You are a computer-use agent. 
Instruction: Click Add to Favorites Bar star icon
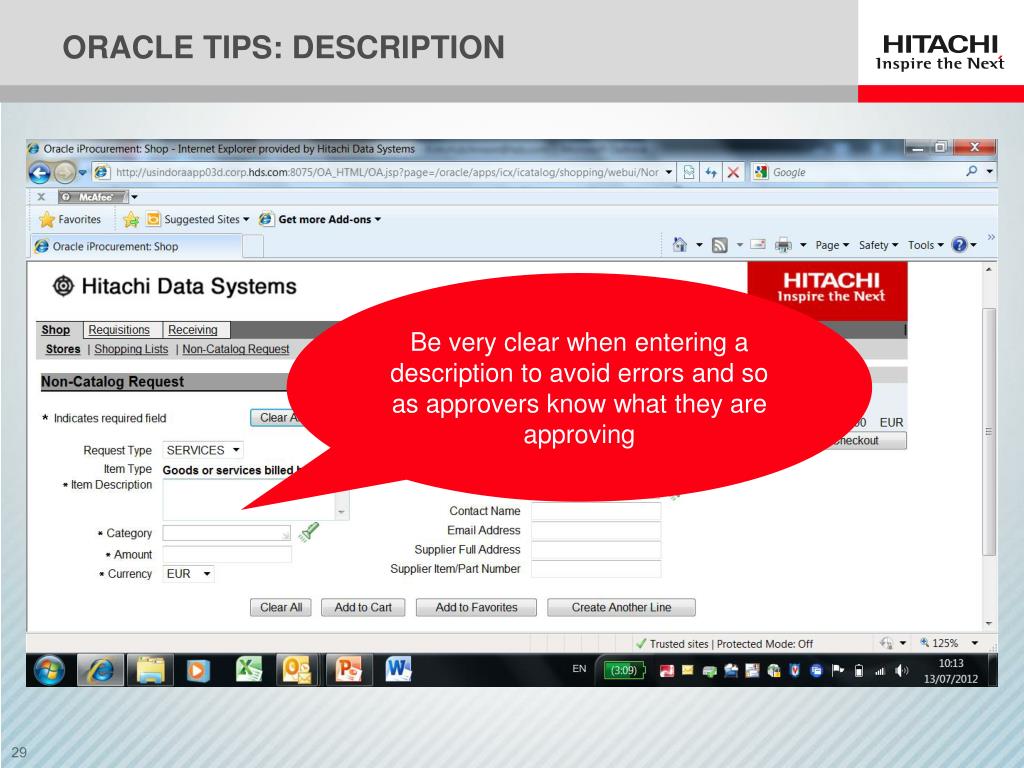coord(131,219)
